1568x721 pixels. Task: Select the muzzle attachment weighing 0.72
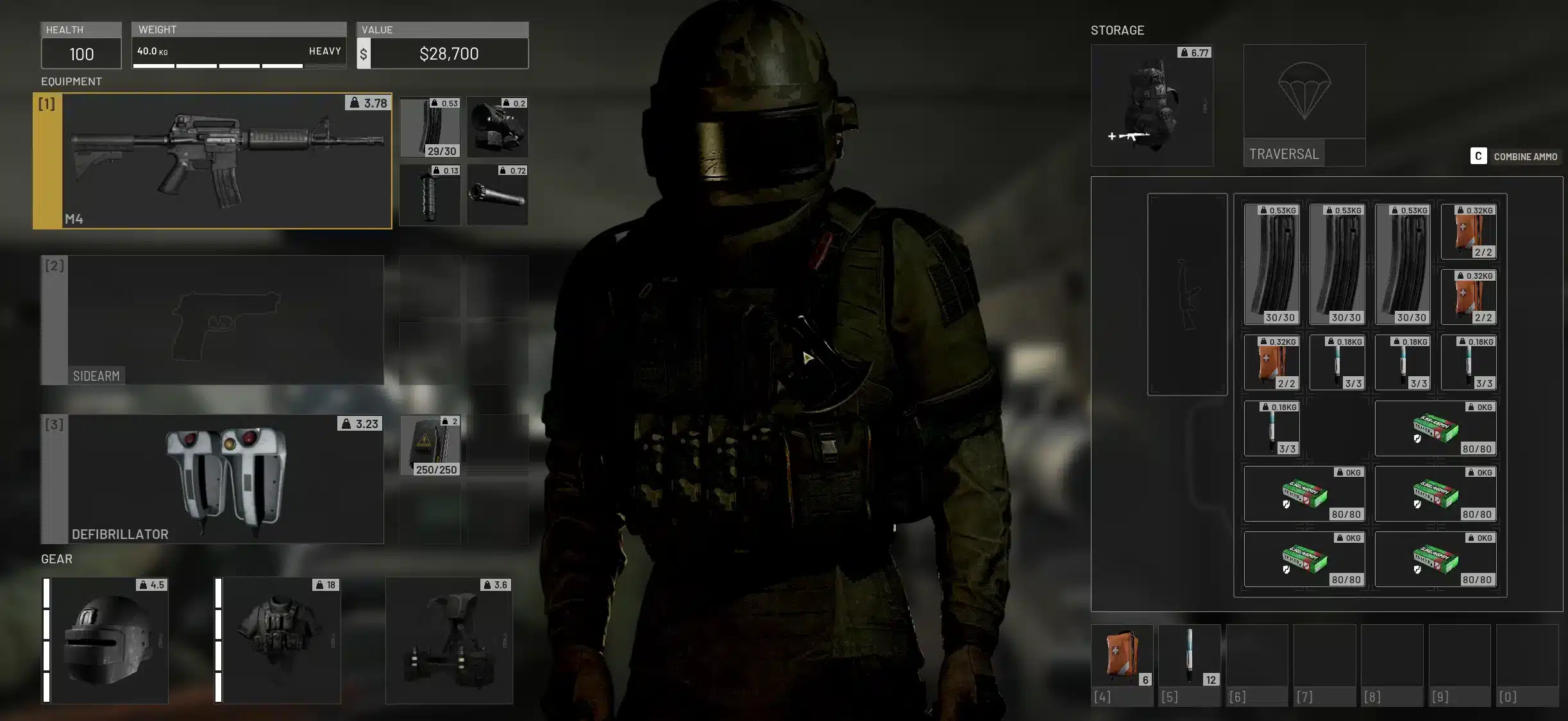click(497, 195)
